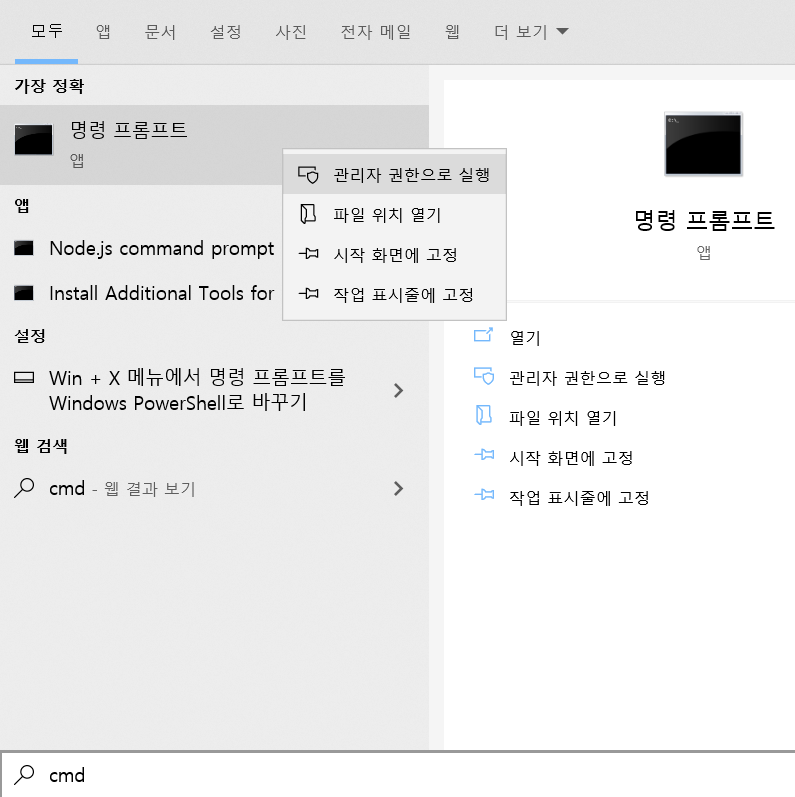The image size is (795, 797).
Task: Open the 더 보기 dropdown
Action: 531,32
